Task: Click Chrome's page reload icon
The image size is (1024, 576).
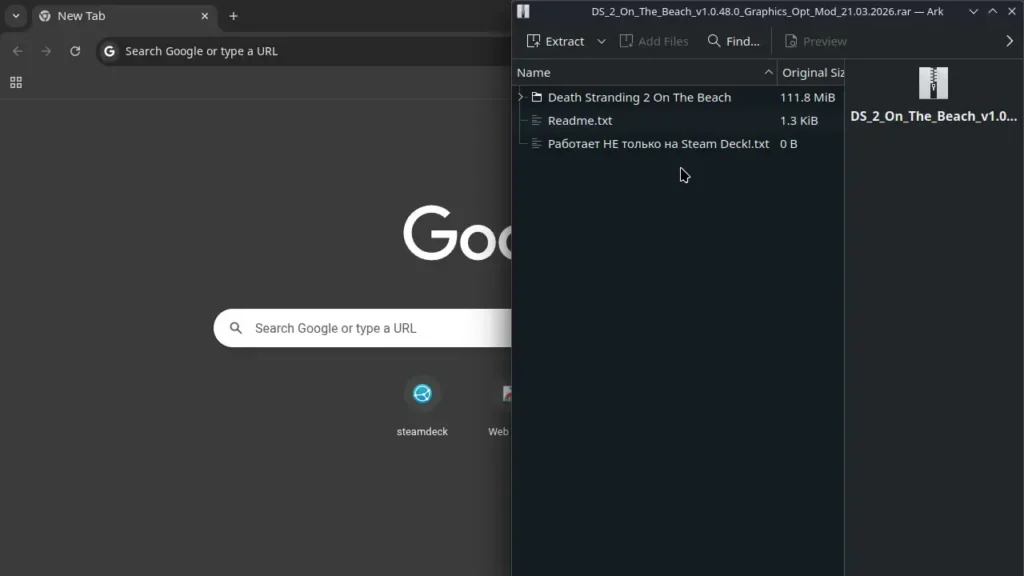Action: tap(75, 51)
